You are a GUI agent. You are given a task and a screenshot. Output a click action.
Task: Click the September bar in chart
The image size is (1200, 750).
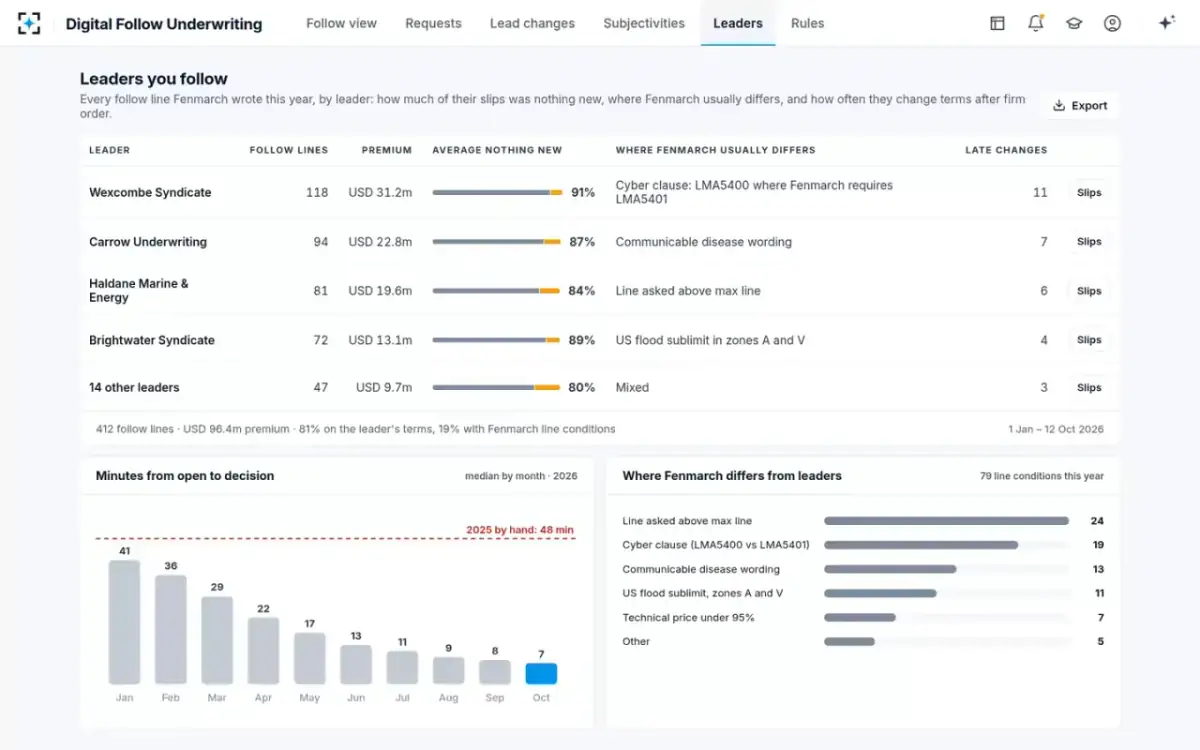click(x=495, y=672)
